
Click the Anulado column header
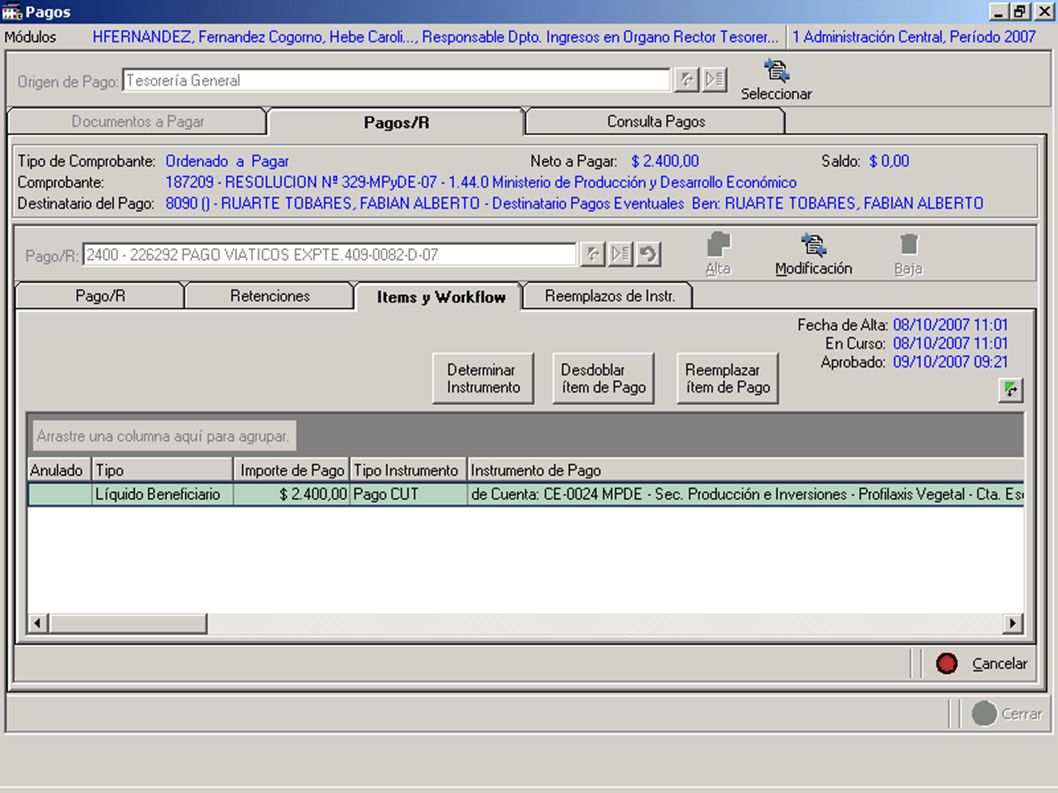59,470
